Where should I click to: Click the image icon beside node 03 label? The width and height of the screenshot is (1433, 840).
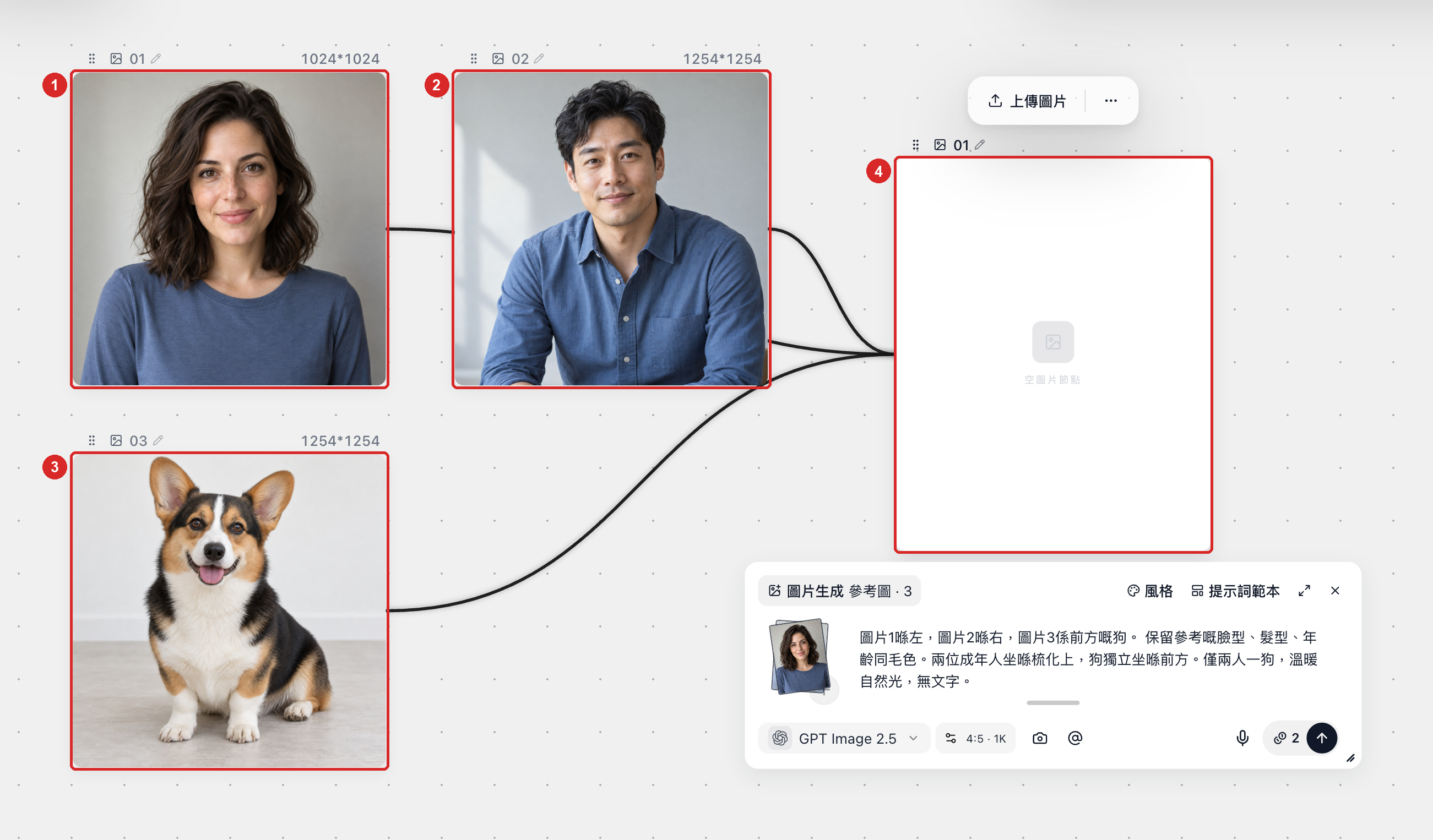116,440
